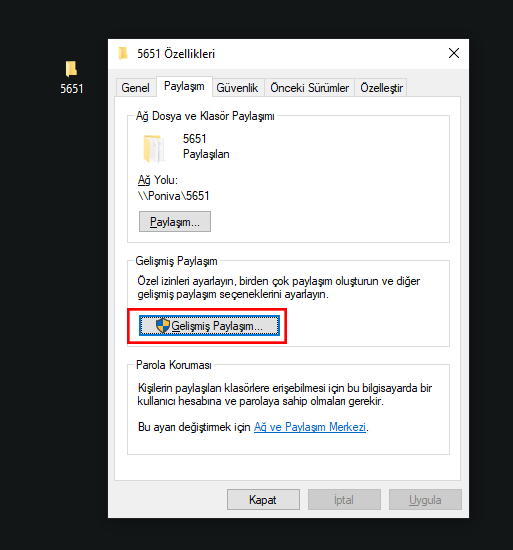Select the Paylaşım tab
The image size is (513, 550).
pos(184,86)
